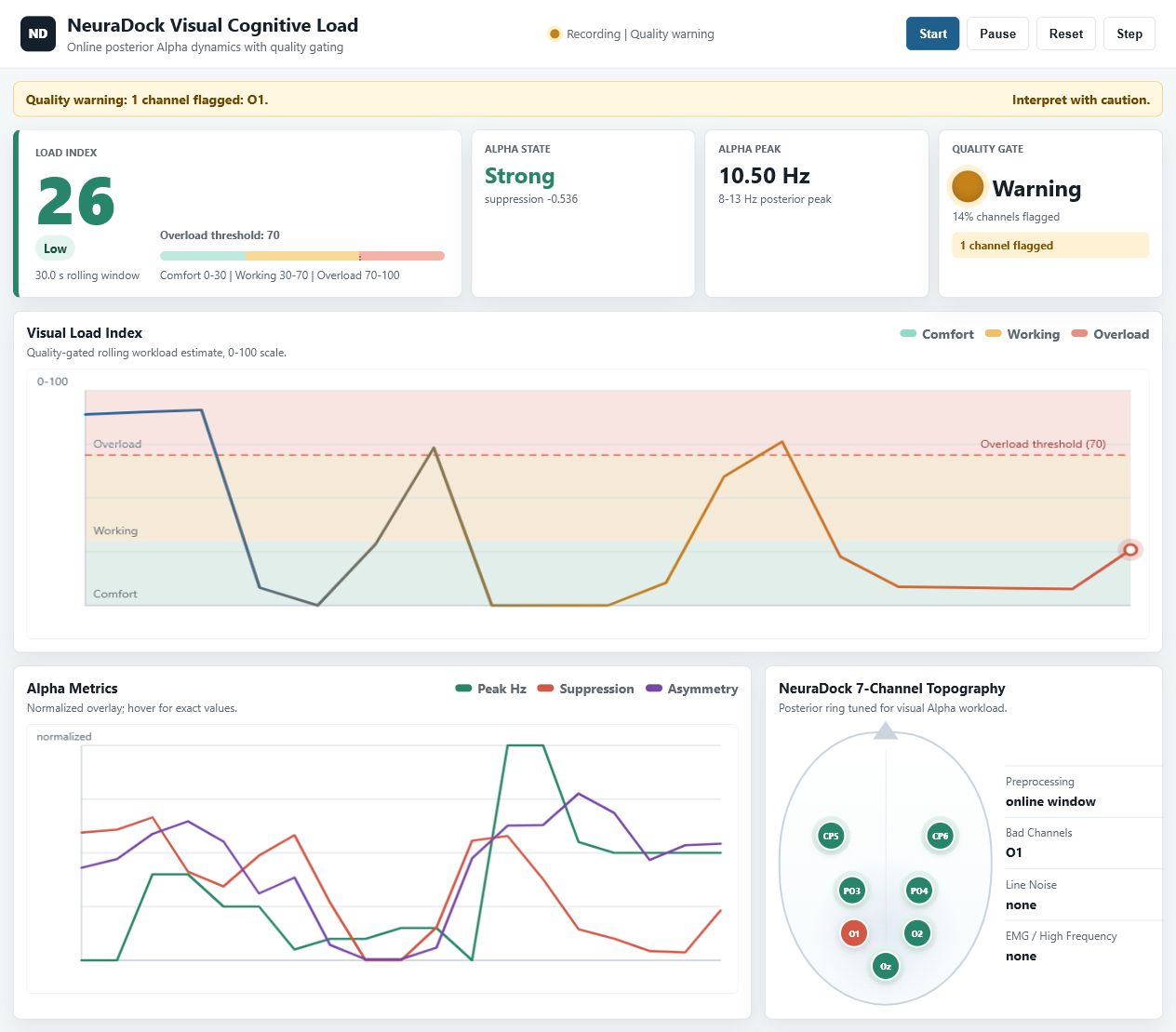Advance one Step

click(x=1129, y=34)
